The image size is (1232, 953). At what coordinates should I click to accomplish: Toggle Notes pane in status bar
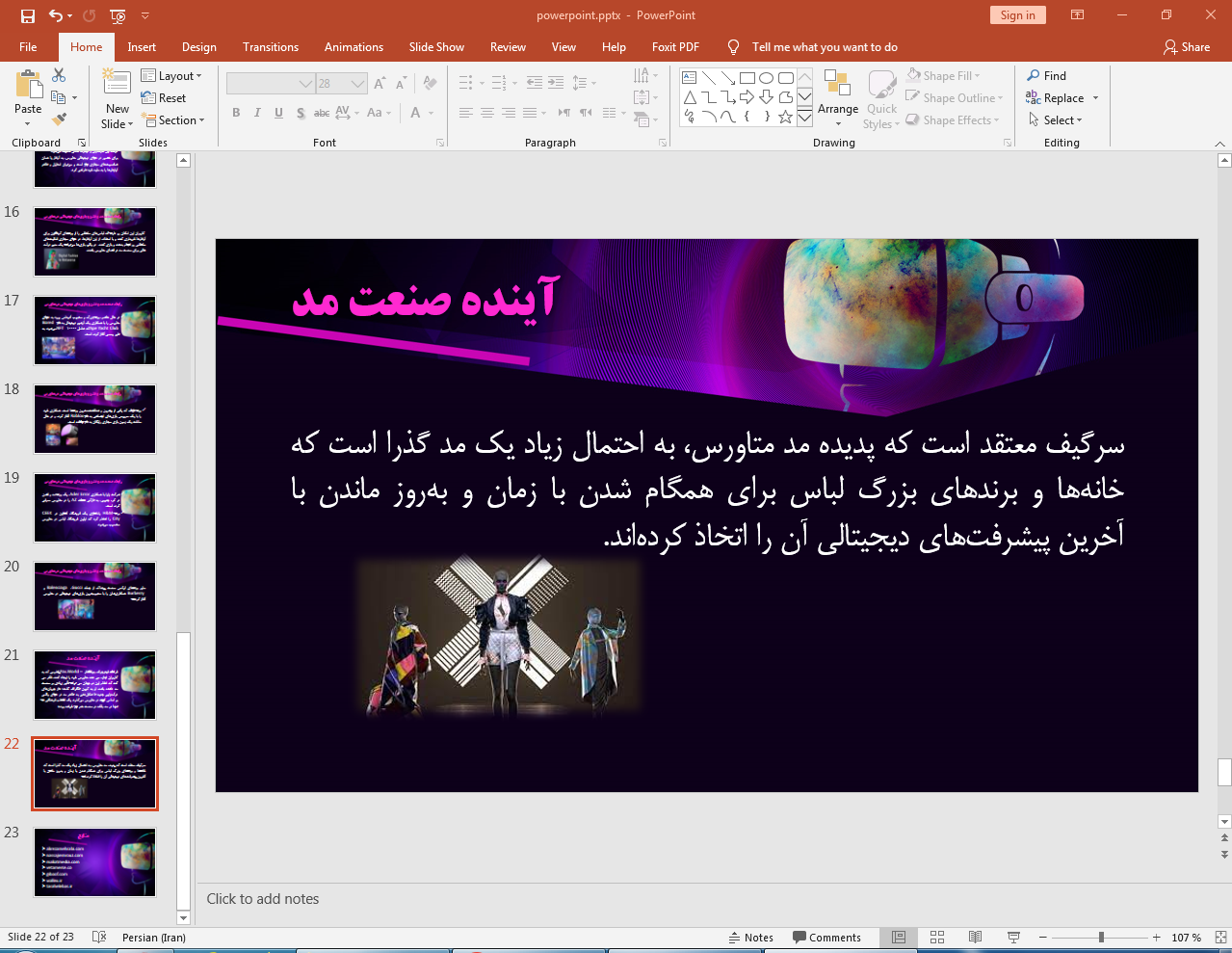(750, 938)
